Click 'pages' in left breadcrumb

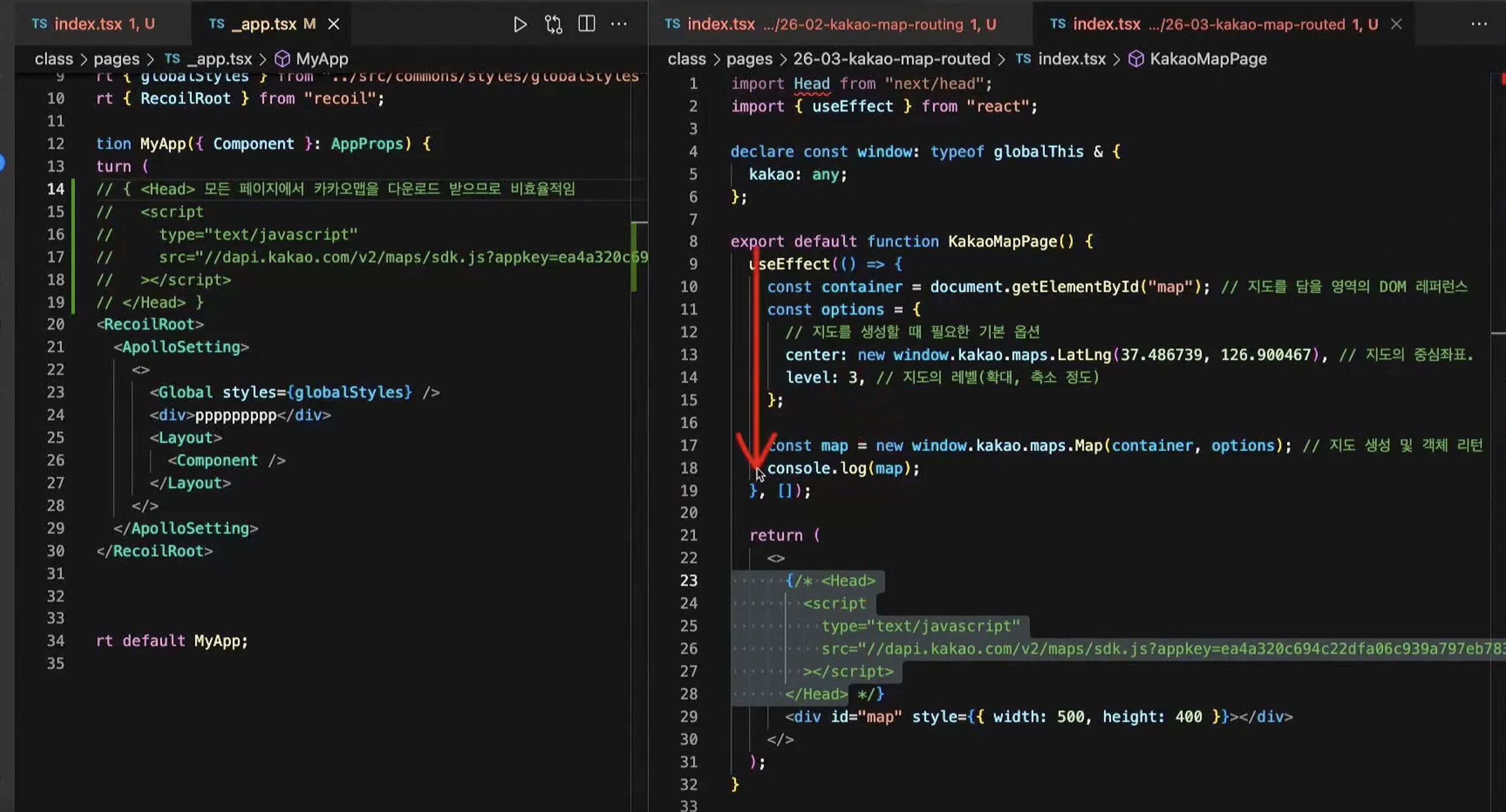[x=116, y=59]
